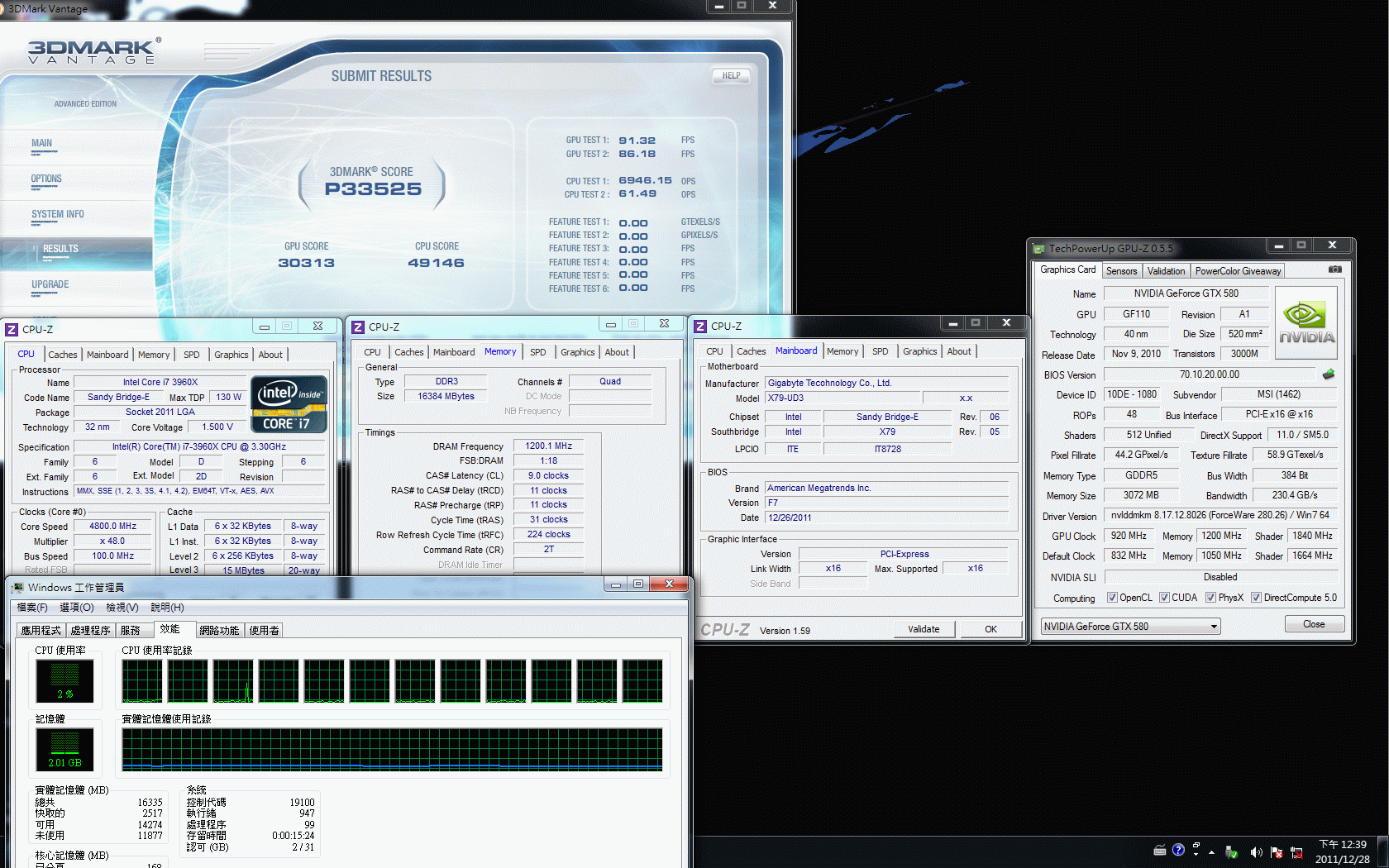Open the keyboard input icon in tray
Viewport: 1389px width, 868px height.
(x=1160, y=851)
